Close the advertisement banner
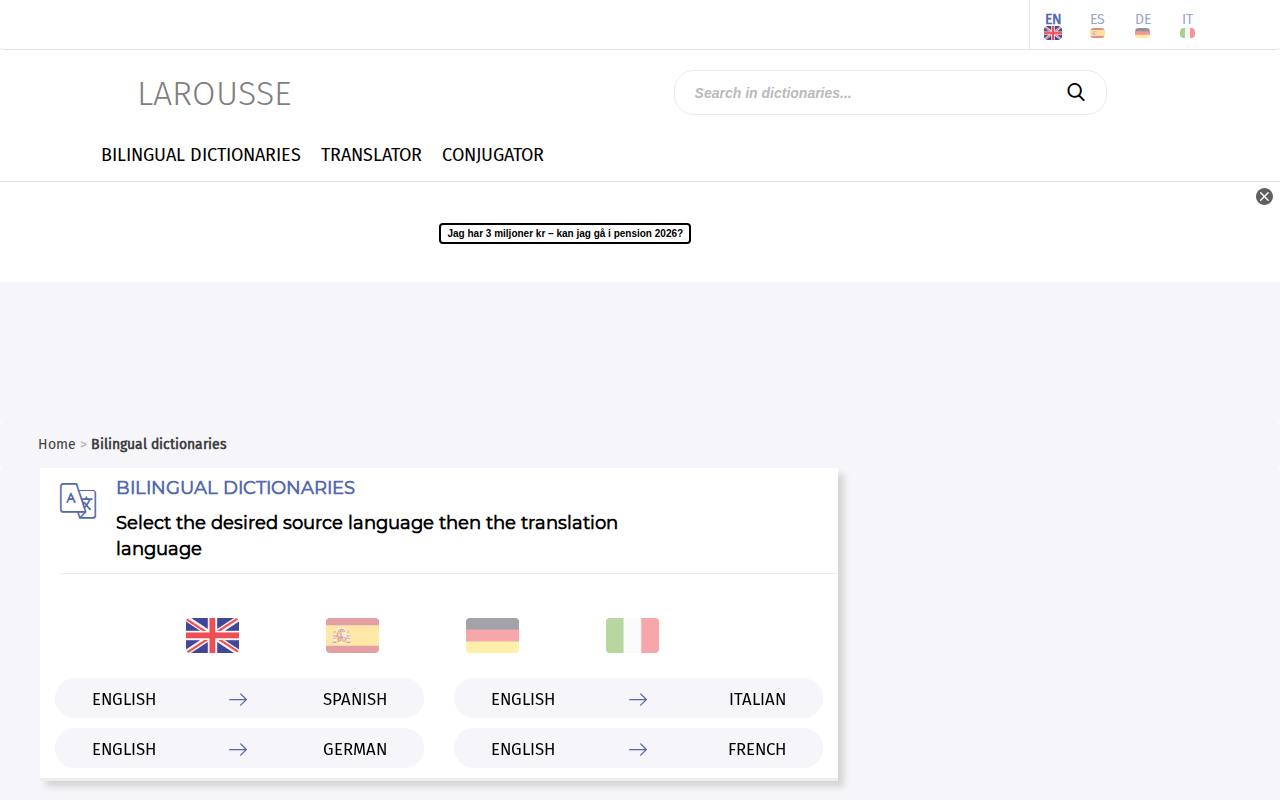The image size is (1280, 800). tap(1264, 196)
